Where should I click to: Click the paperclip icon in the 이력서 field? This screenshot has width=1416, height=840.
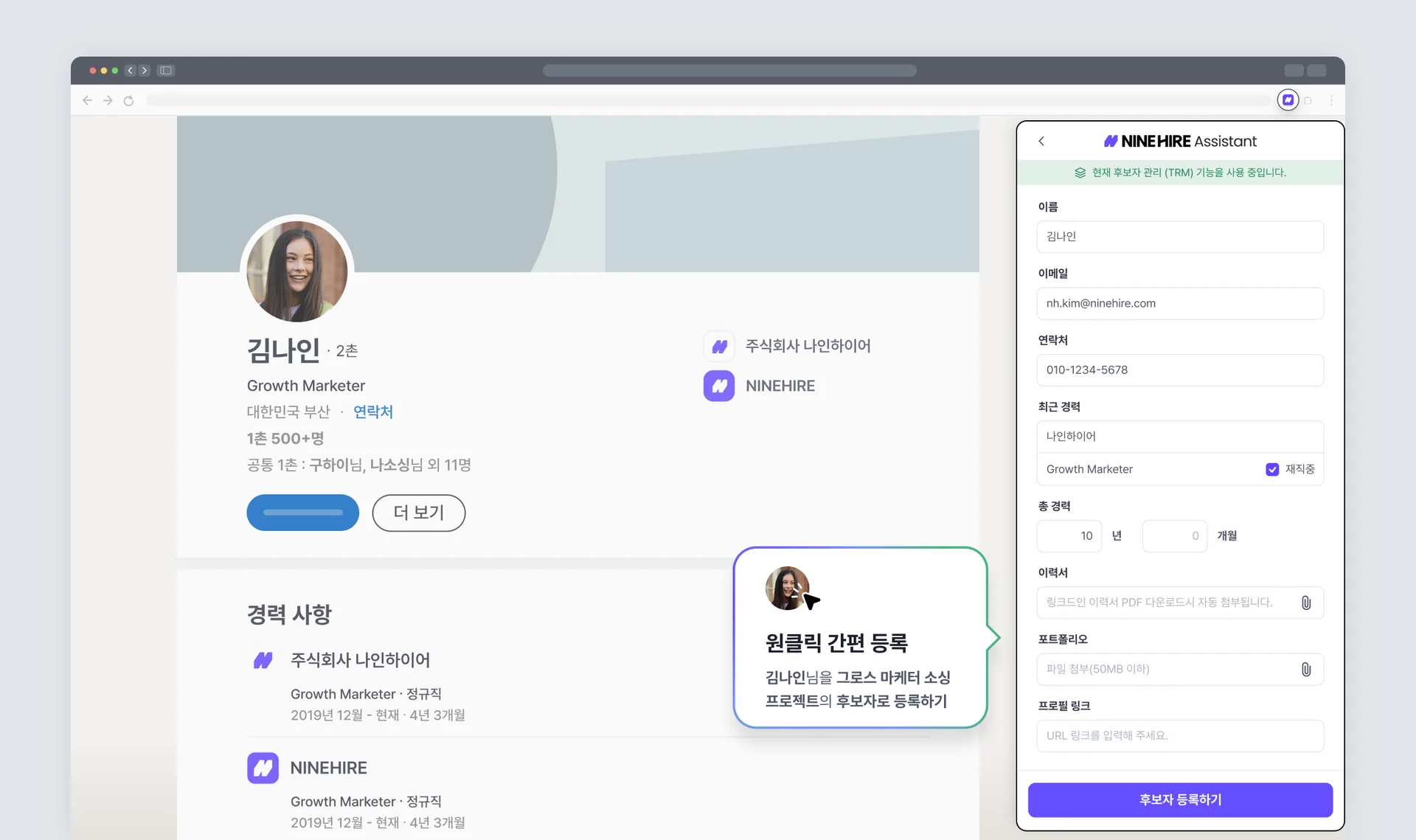point(1307,603)
